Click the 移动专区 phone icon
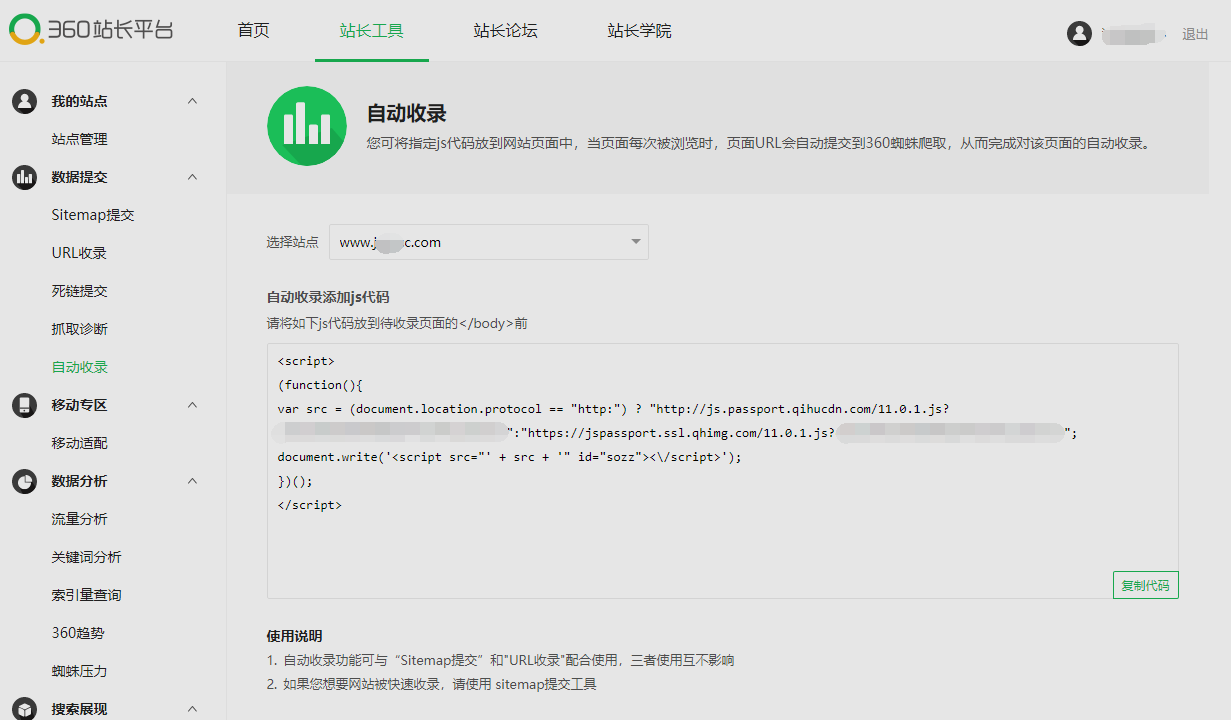Image resolution: width=1231 pixels, height=720 pixels. [24, 405]
